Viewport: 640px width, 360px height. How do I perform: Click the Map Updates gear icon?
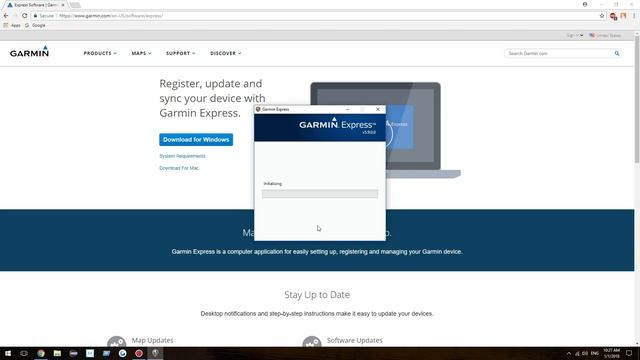pos(117,342)
